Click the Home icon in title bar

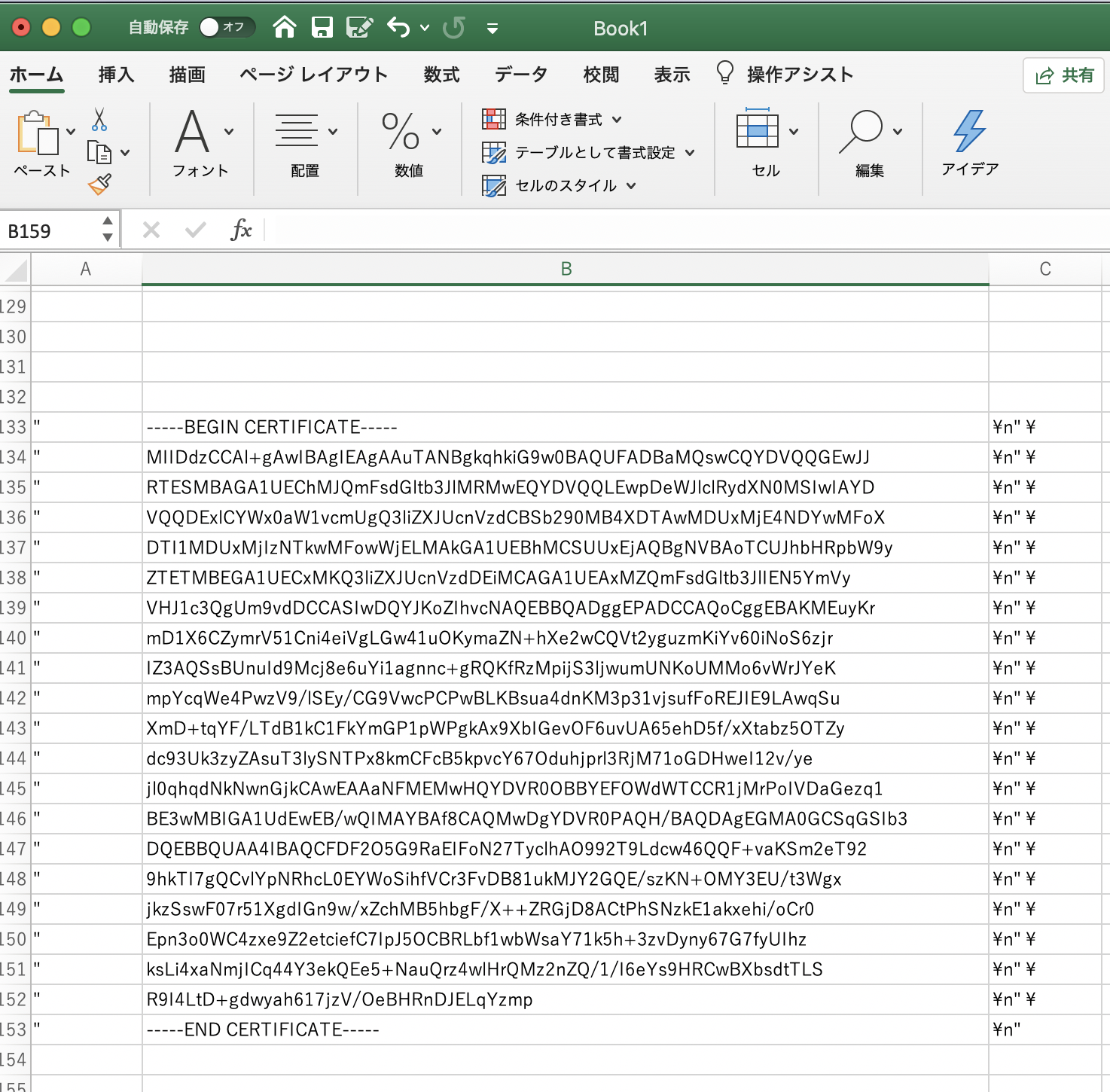click(285, 28)
